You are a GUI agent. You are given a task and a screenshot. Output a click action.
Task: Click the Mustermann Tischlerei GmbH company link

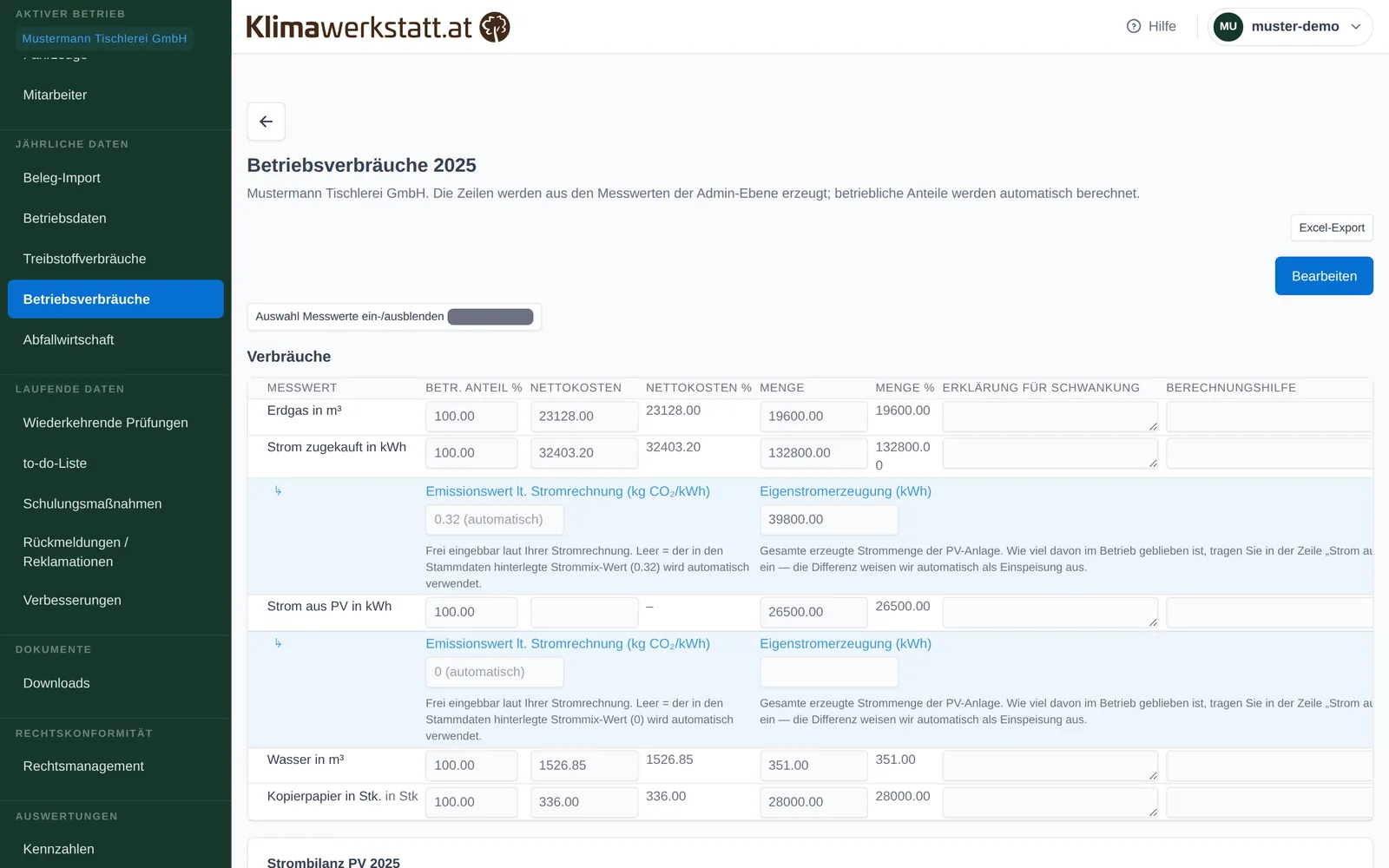[x=104, y=38]
